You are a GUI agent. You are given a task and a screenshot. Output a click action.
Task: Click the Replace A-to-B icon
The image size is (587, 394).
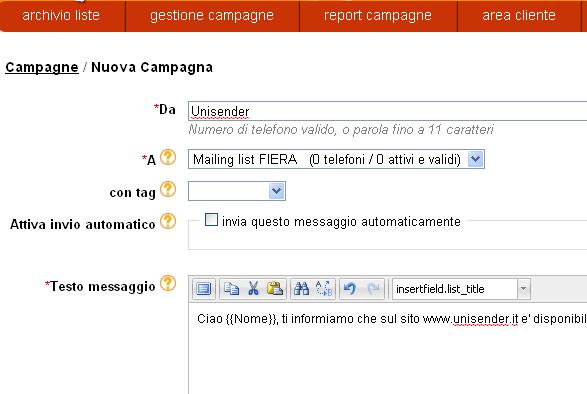coord(323,289)
